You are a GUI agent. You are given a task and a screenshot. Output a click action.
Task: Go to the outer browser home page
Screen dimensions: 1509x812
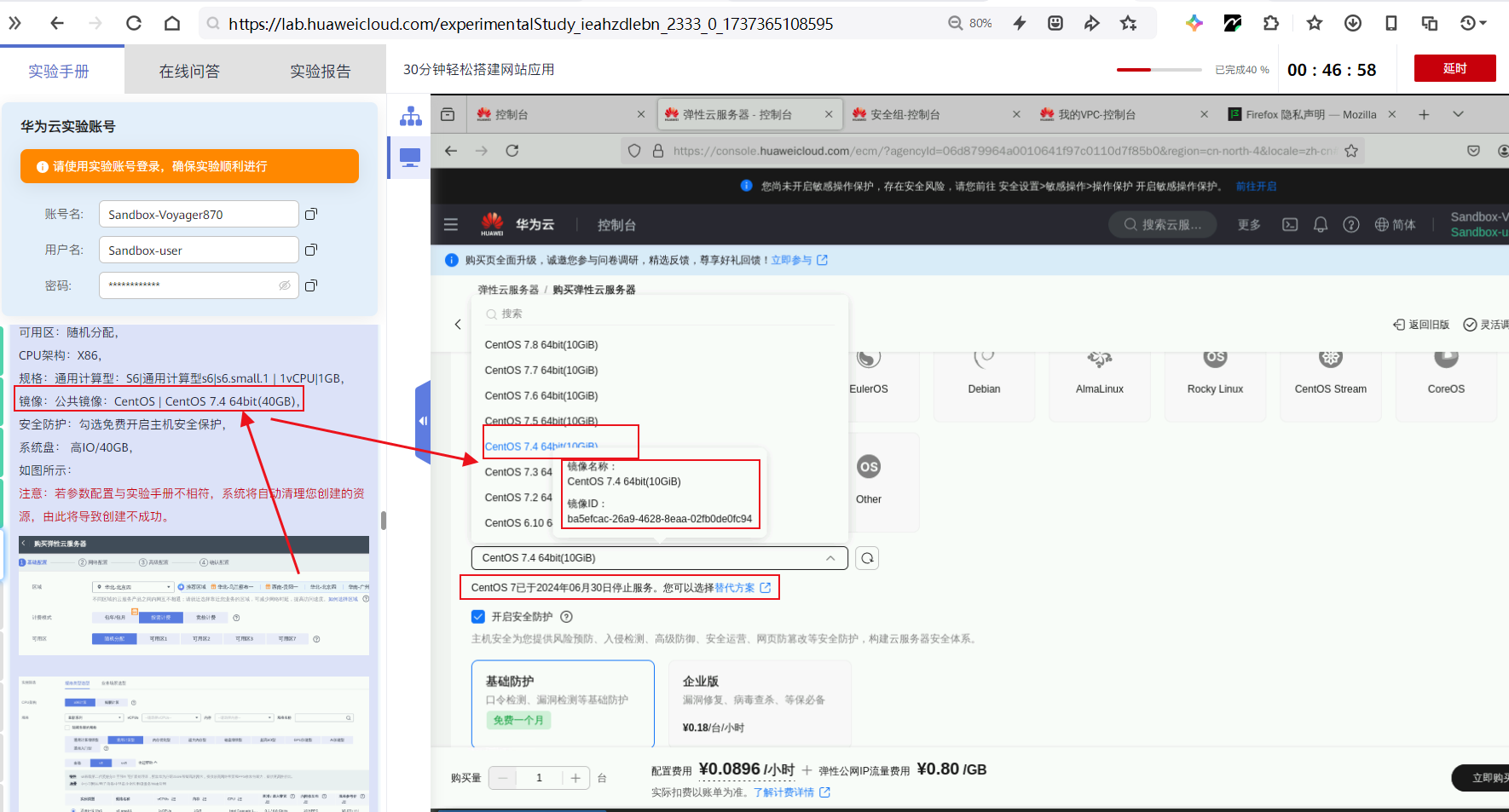pos(172,23)
